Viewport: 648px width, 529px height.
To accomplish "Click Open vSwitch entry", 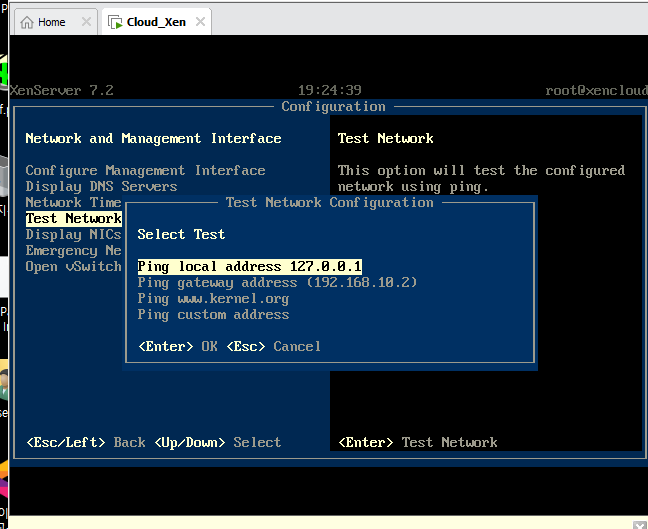I will [x=74, y=267].
